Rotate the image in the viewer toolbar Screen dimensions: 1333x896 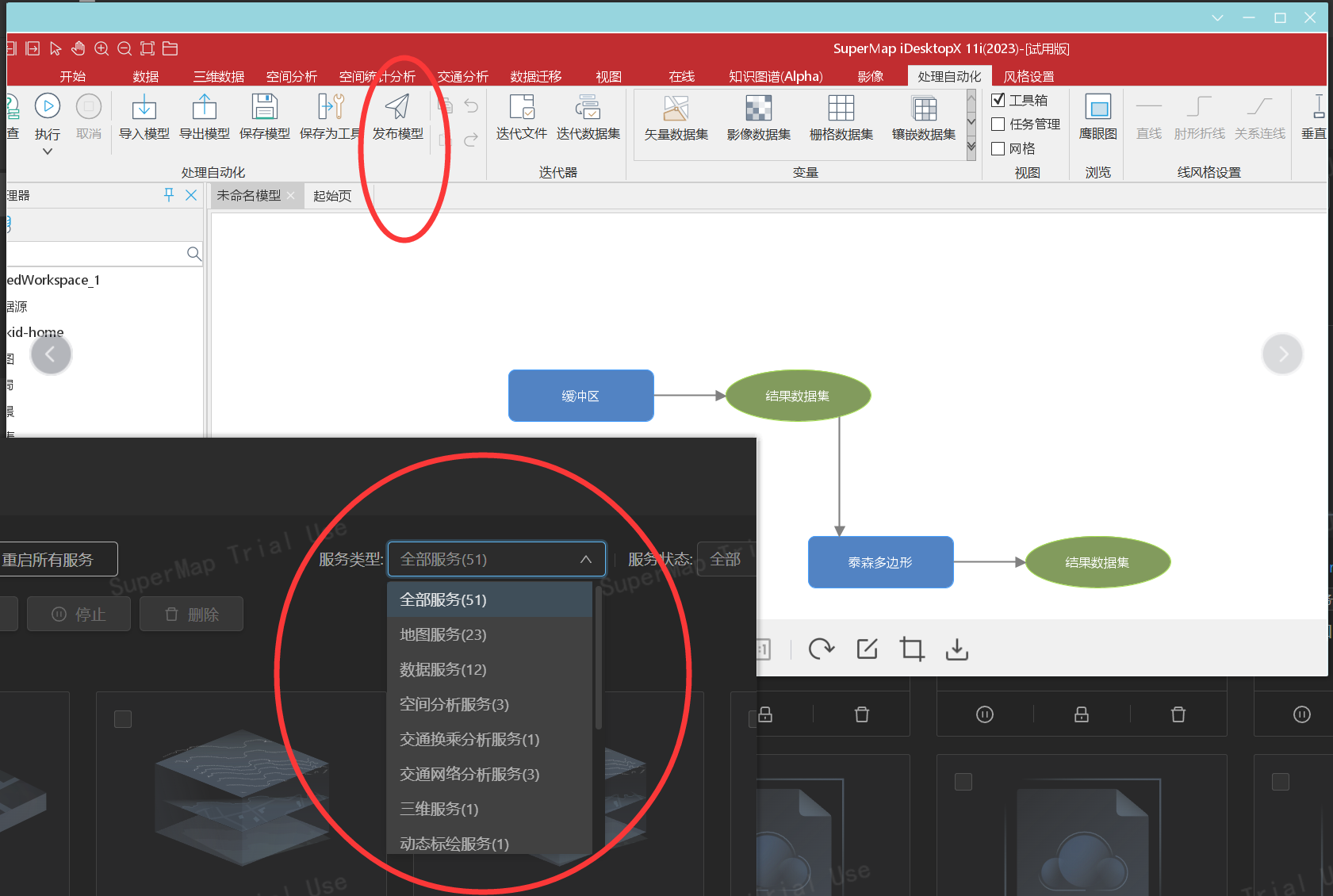[x=822, y=649]
